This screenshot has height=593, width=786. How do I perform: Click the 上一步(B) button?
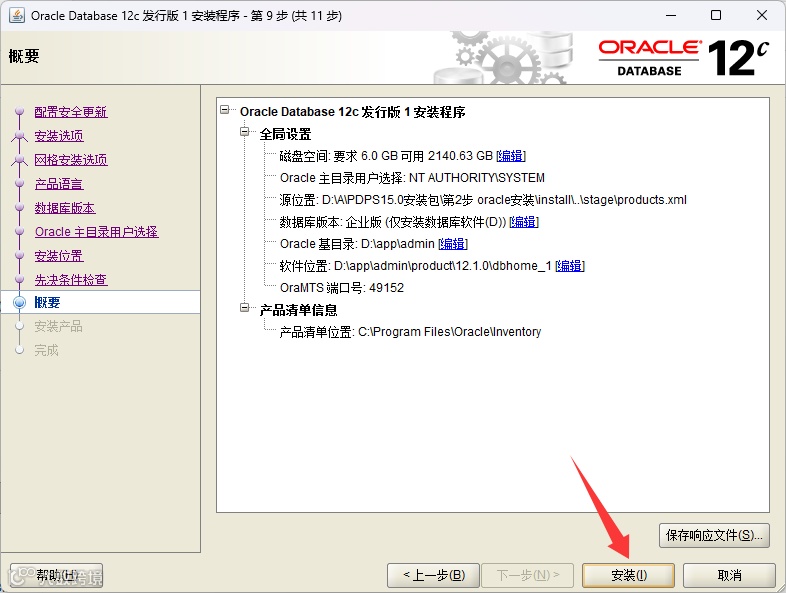tap(434, 575)
